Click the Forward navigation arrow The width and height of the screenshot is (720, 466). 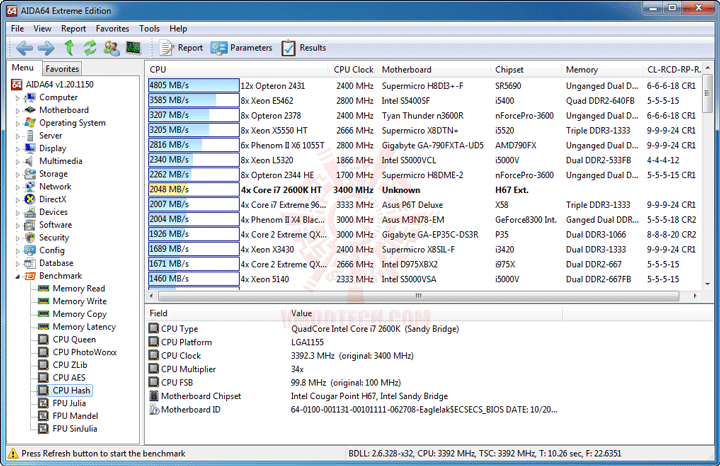[46, 48]
